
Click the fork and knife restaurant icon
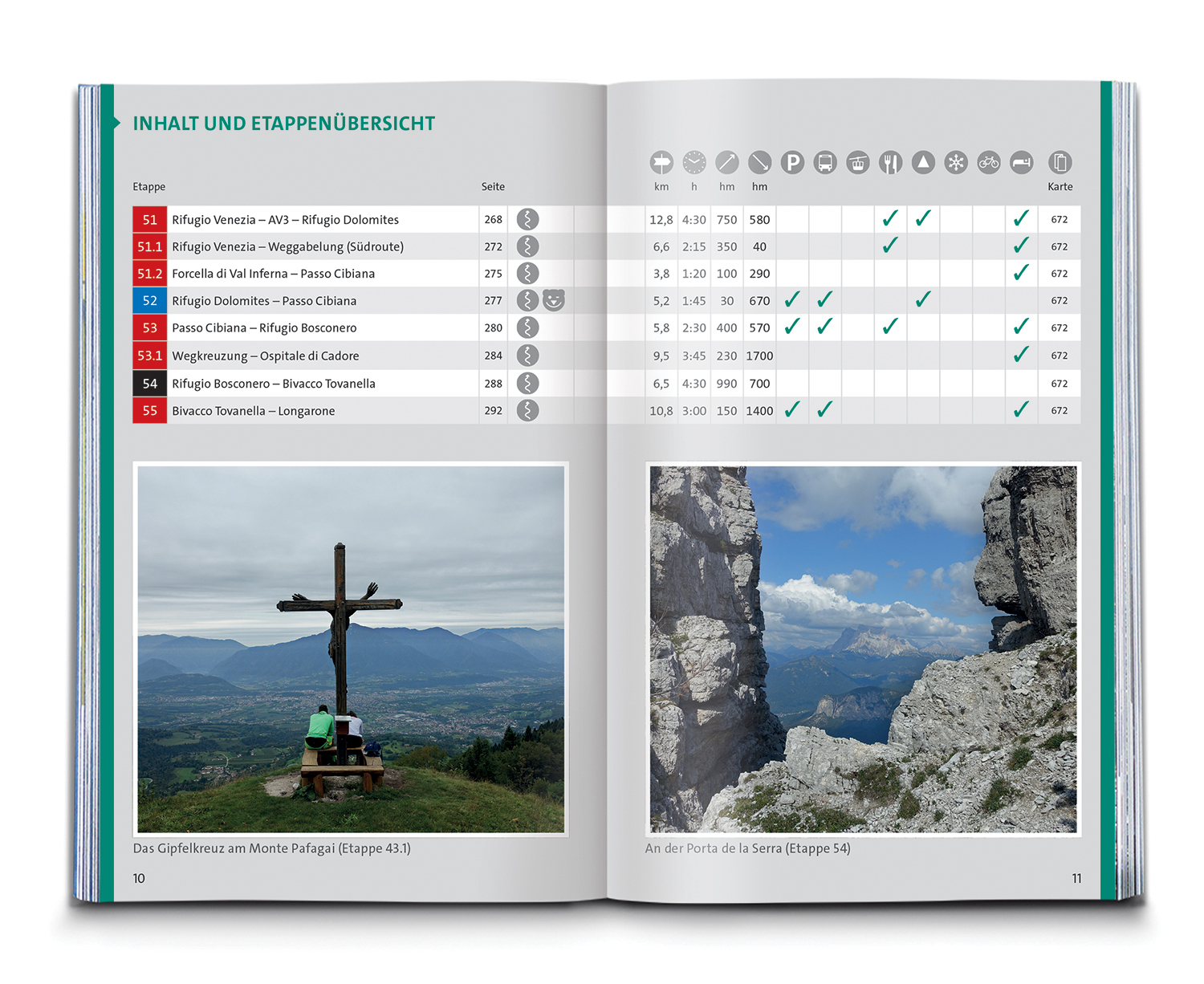click(890, 163)
